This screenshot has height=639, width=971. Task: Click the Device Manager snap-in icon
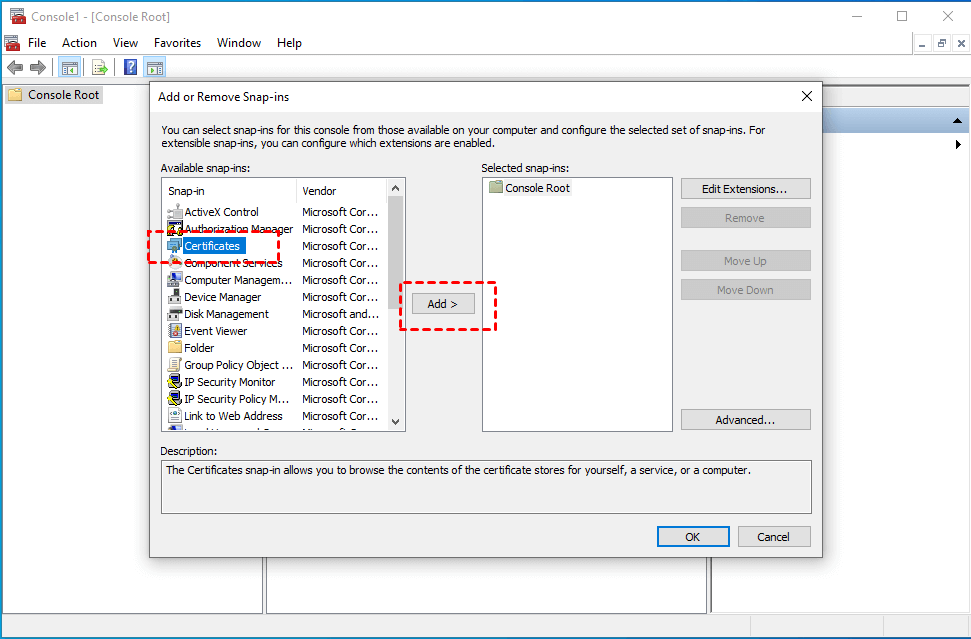[x=175, y=297]
